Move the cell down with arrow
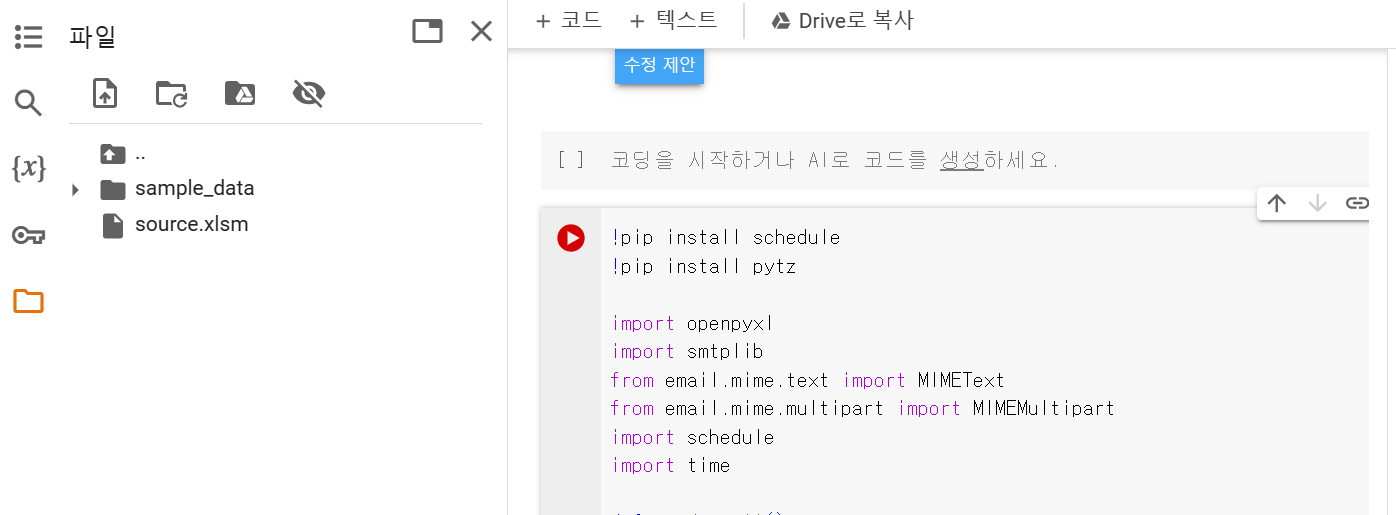 (x=1317, y=203)
